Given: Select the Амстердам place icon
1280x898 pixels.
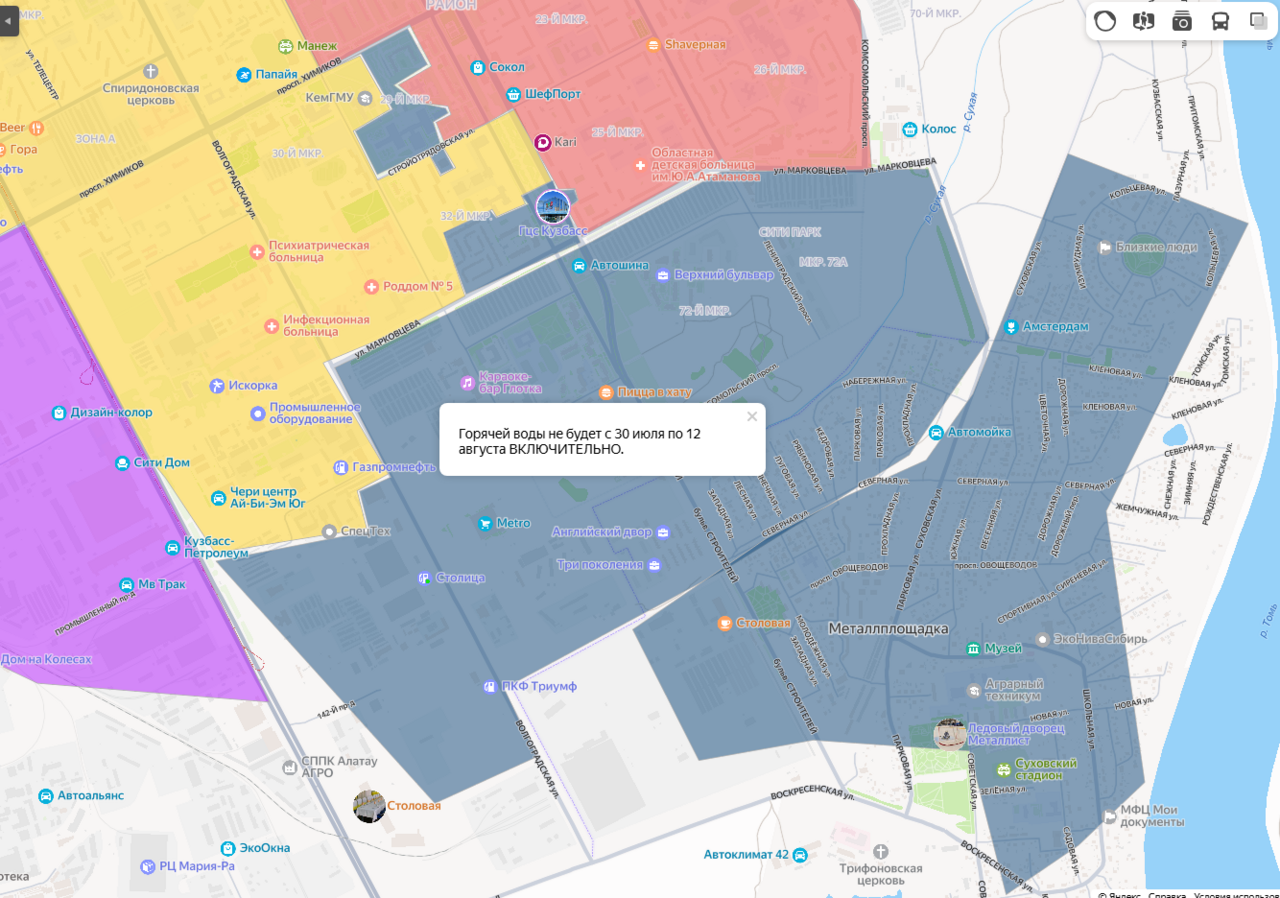Looking at the screenshot, I should [1011, 326].
